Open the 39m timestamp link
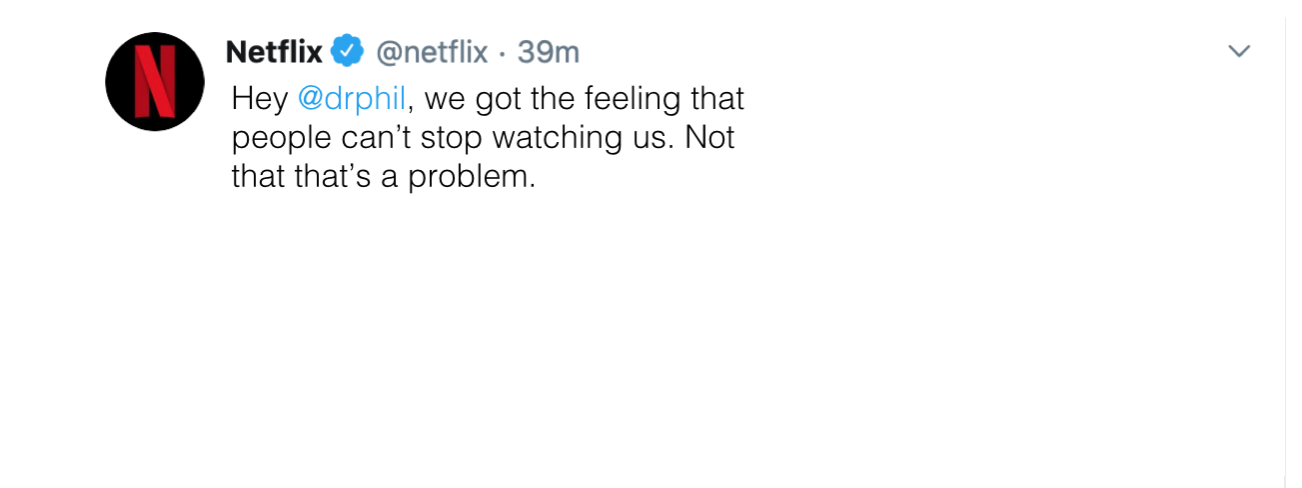1302x488 pixels. 548,51
